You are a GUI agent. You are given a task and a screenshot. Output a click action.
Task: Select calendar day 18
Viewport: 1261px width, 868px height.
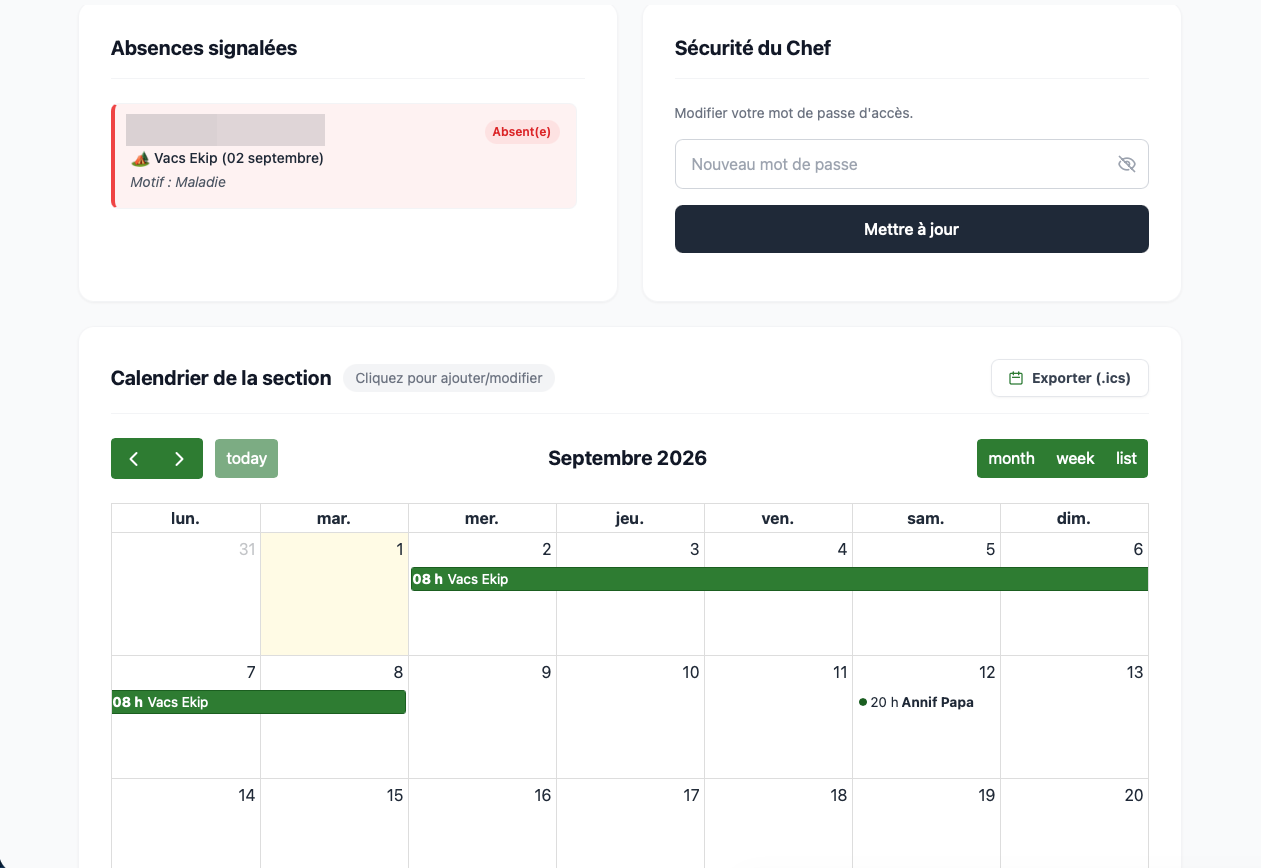point(778,823)
